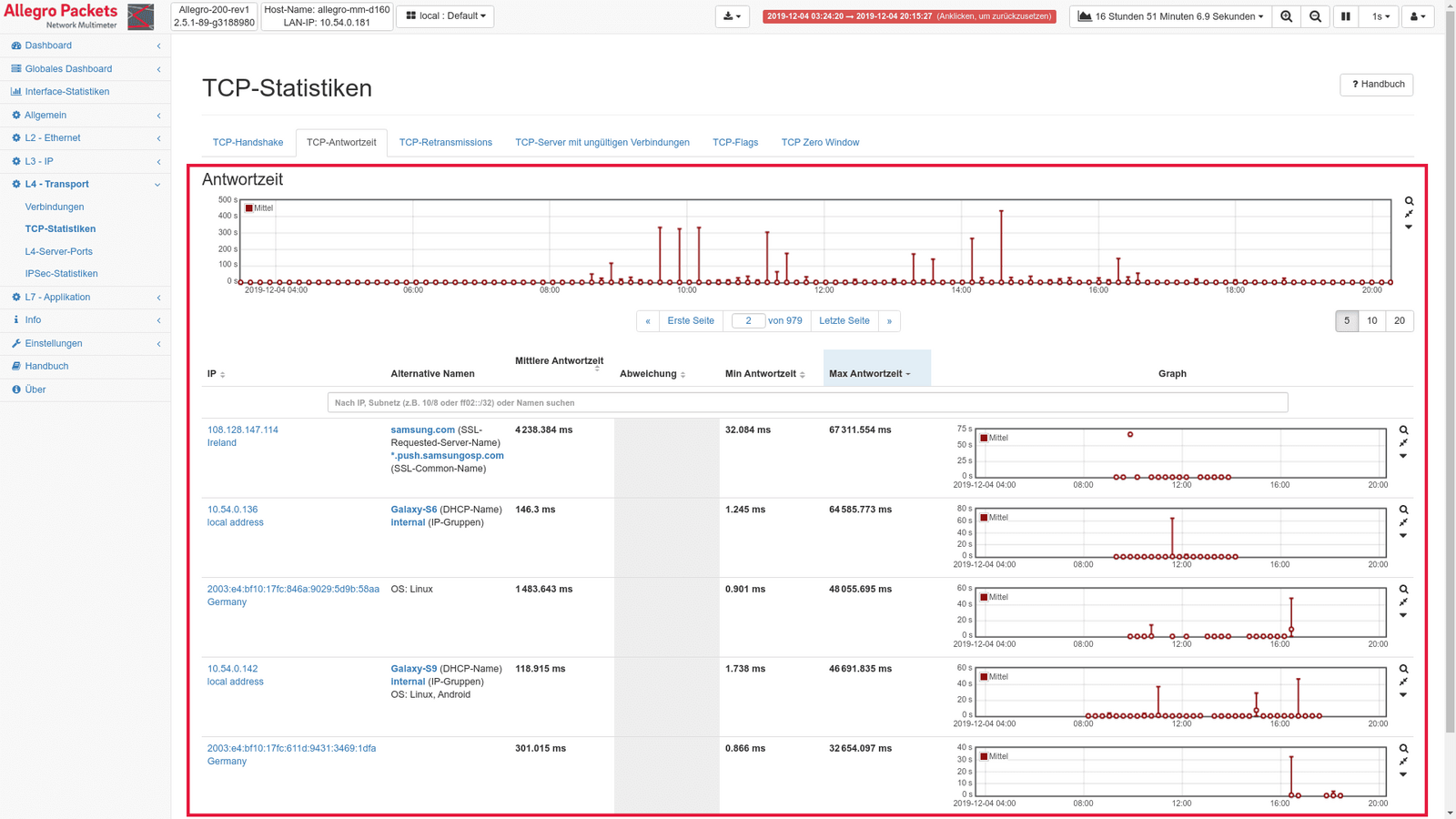Click the IP or subnet search field
1456x819 pixels.
[807, 402]
